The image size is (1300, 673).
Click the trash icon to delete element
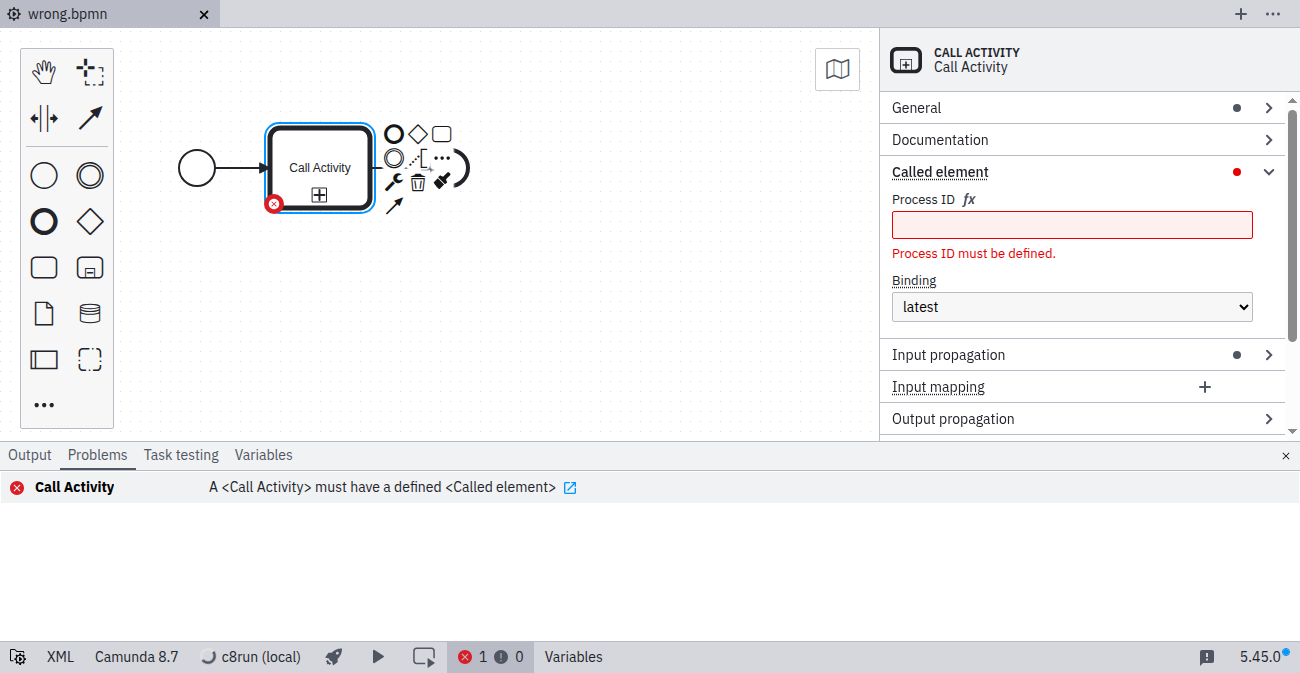pyautogui.click(x=418, y=182)
